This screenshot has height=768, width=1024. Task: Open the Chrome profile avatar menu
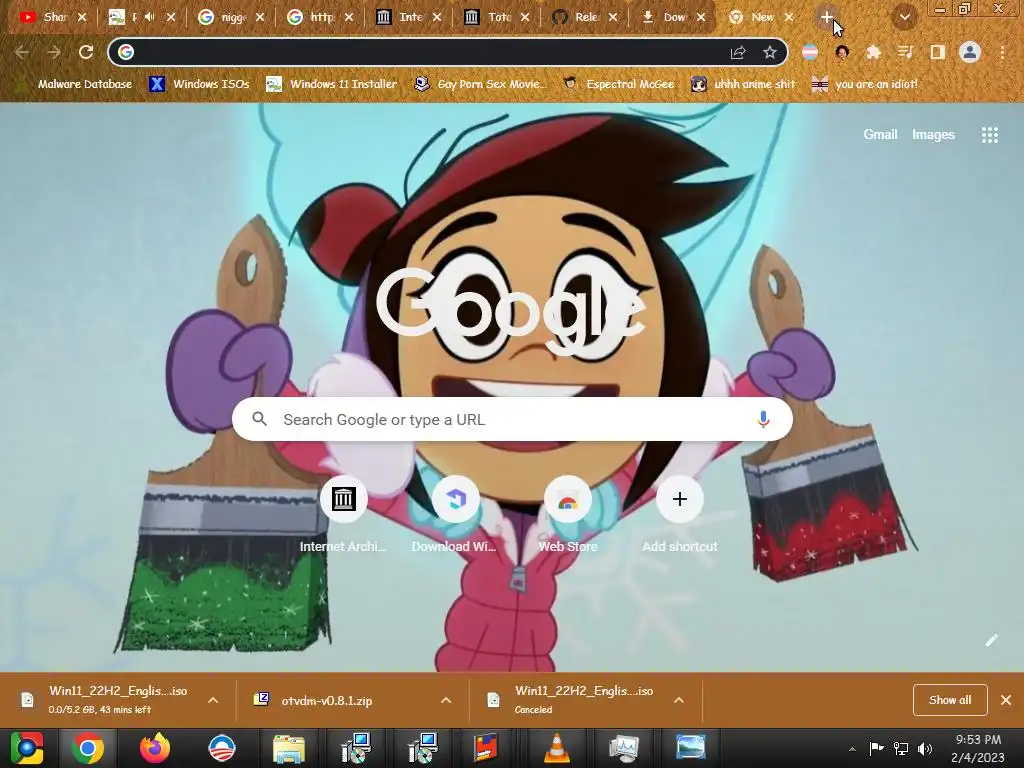click(970, 52)
